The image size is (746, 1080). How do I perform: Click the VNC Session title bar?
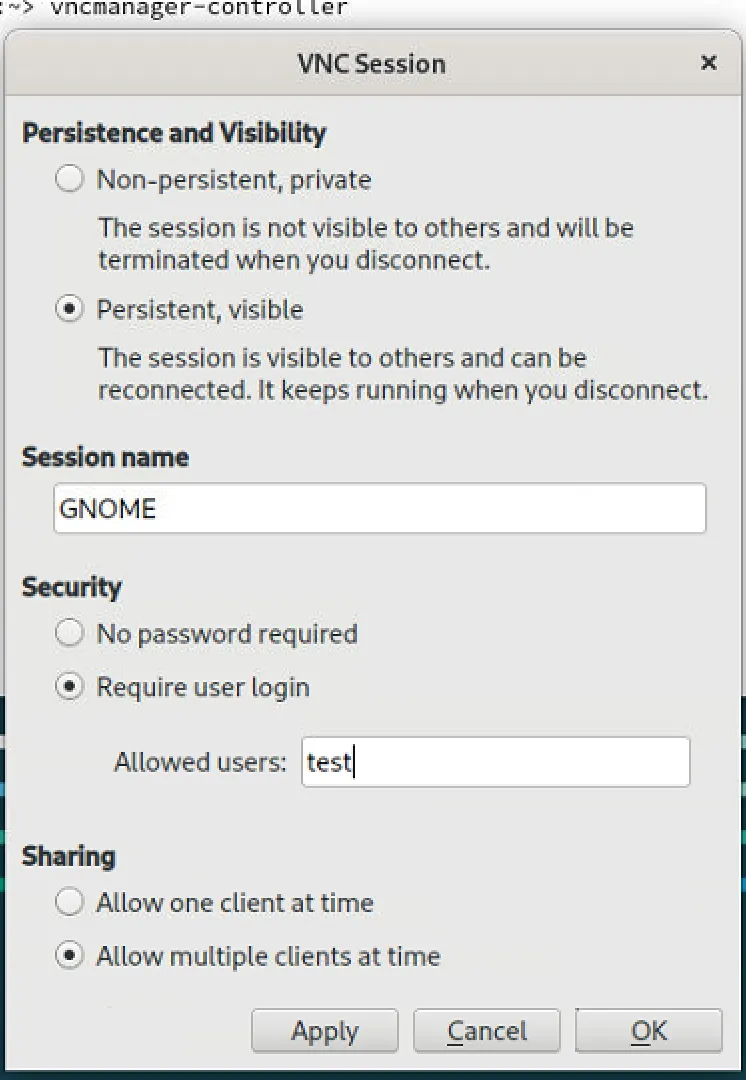coord(372,63)
